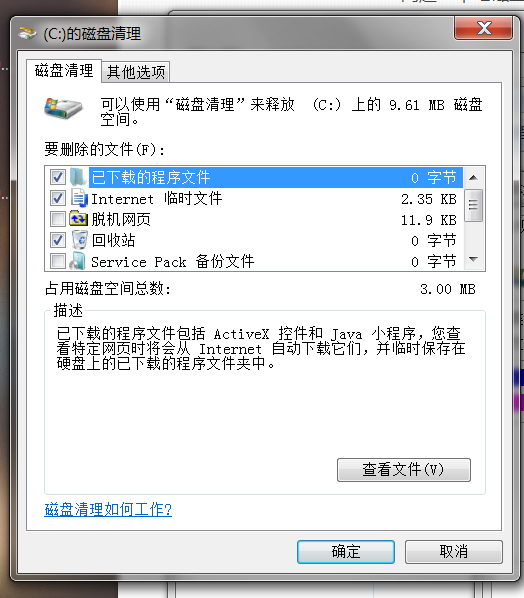Switch to the 其他选项 tab
This screenshot has width=524, height=598.
pos(136,72)
